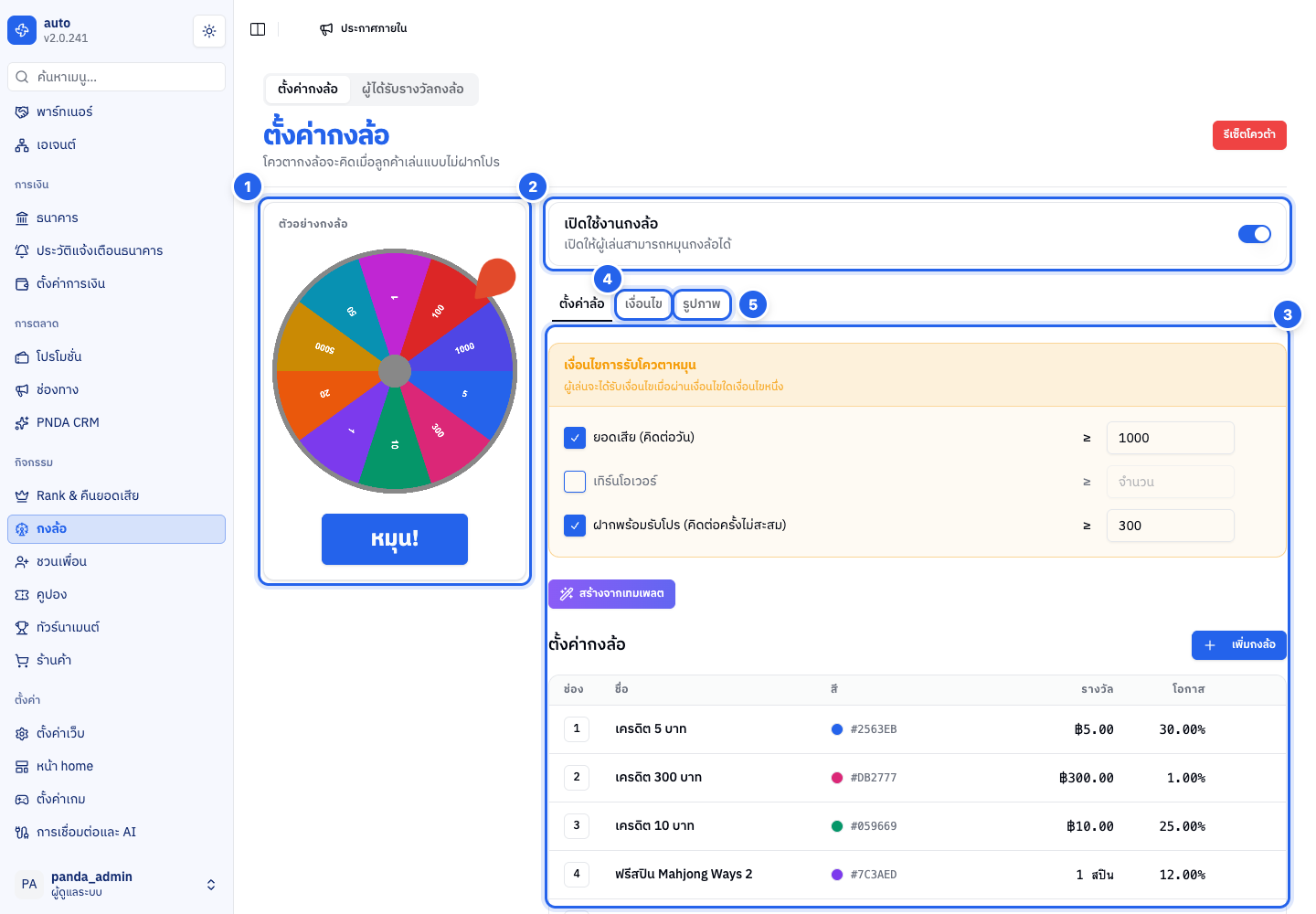
Task: Click the ค้นหาเมนู search field
Action: [x=116, y=77]
